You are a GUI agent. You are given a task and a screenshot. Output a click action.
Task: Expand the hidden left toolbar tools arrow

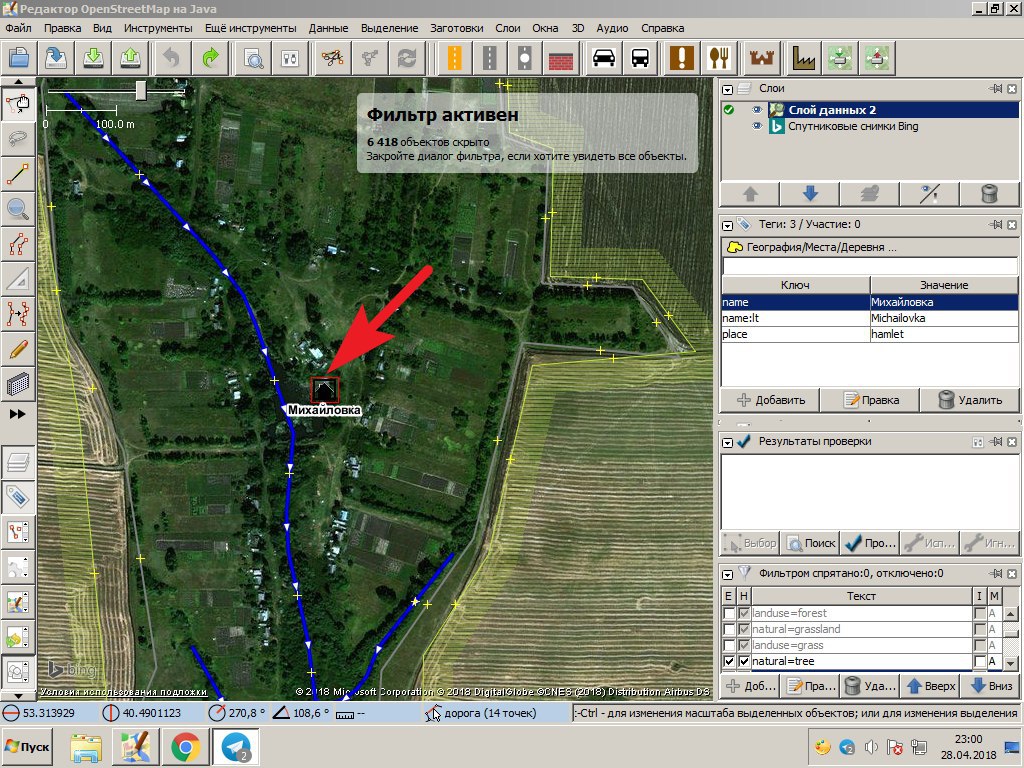click(18, 414)
